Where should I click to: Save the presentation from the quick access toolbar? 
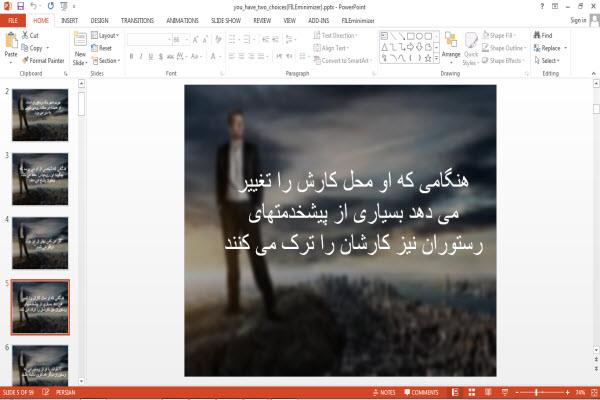[20, 6]
